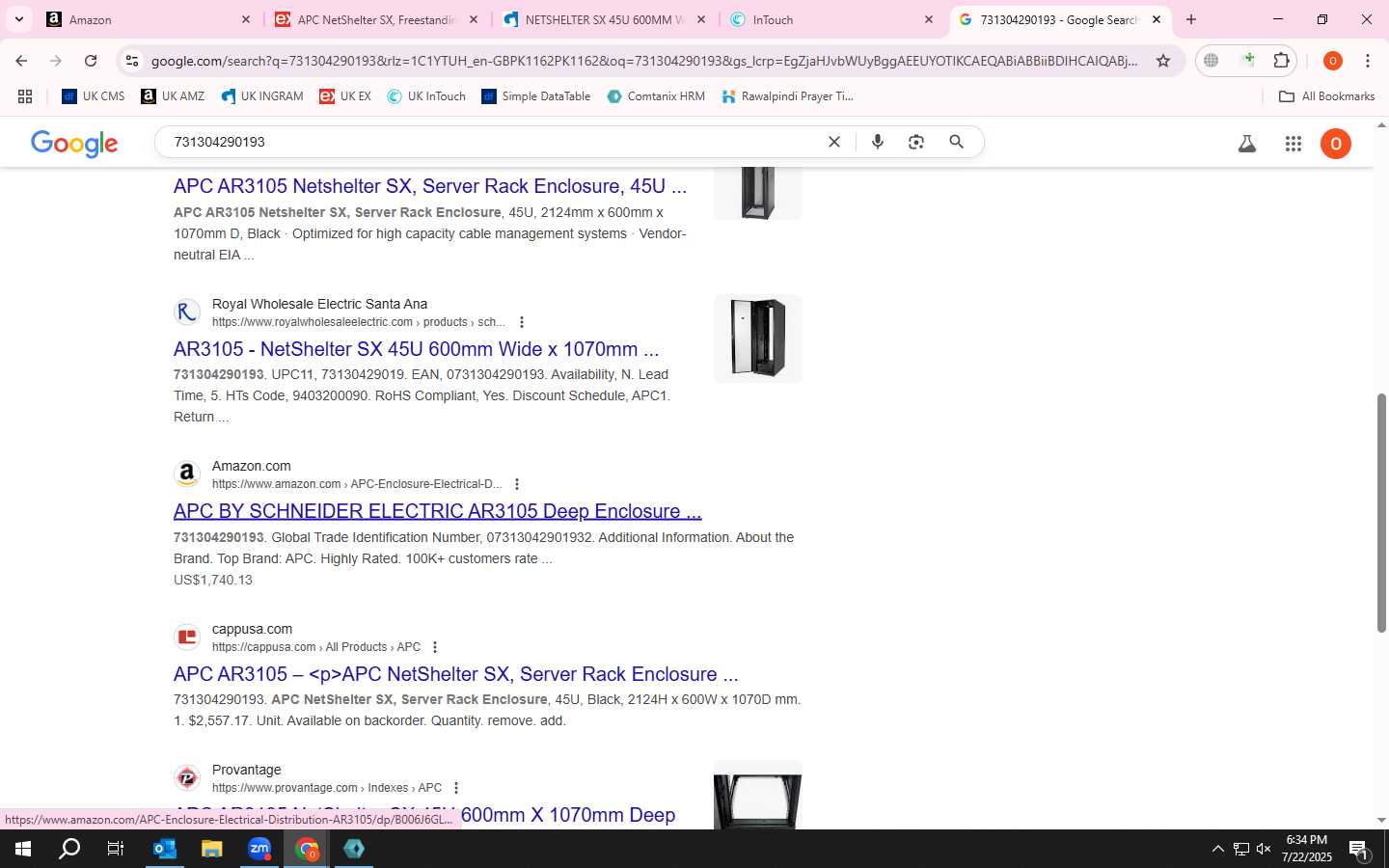Clear the Google search box
Screen dimensions: 1389x868
pyautogui.click(x=834, y=142)
